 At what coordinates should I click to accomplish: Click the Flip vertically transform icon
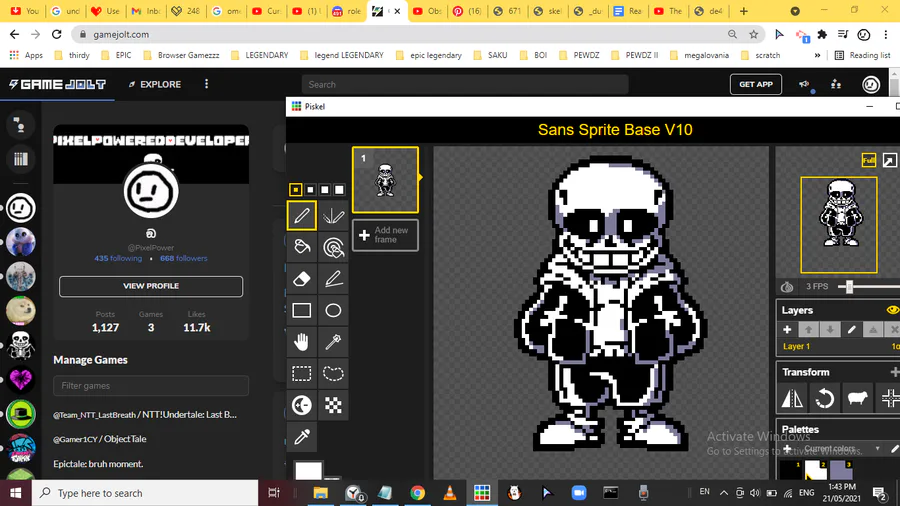pyautogui.click(x=792, y=398)
